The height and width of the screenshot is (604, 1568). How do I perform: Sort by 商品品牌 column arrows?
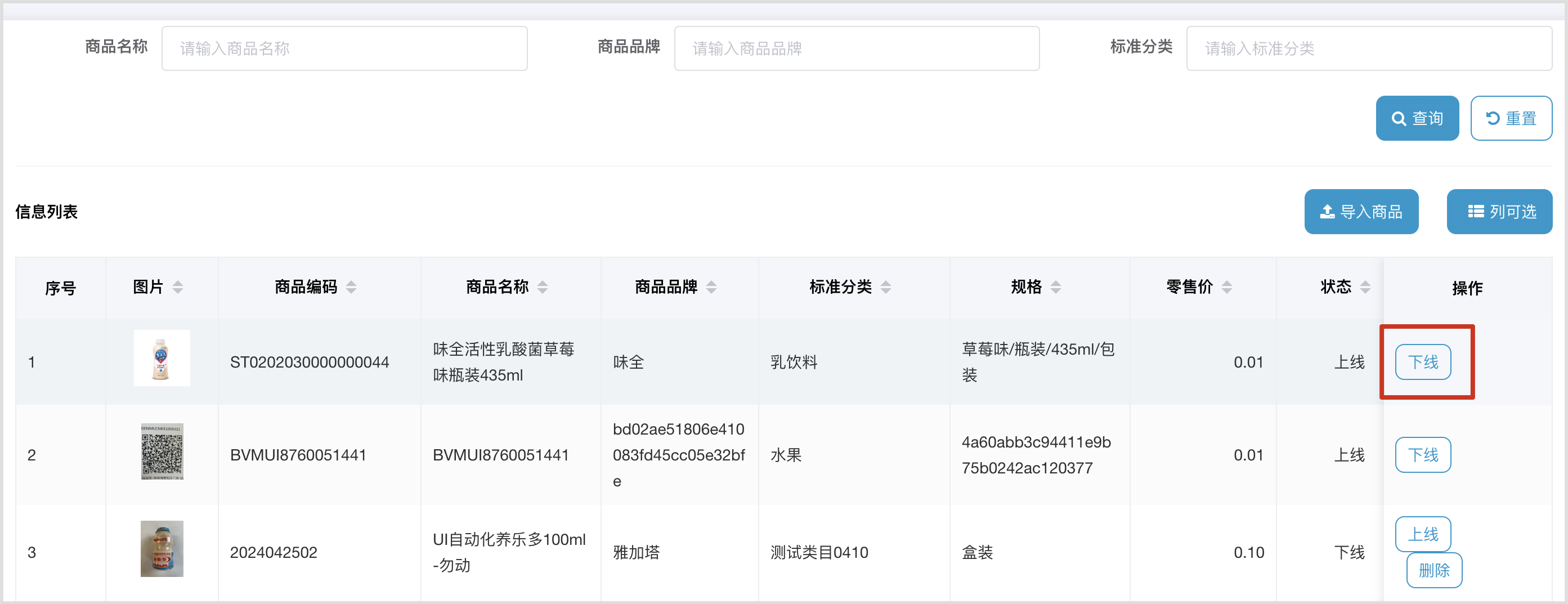(711, 287)
